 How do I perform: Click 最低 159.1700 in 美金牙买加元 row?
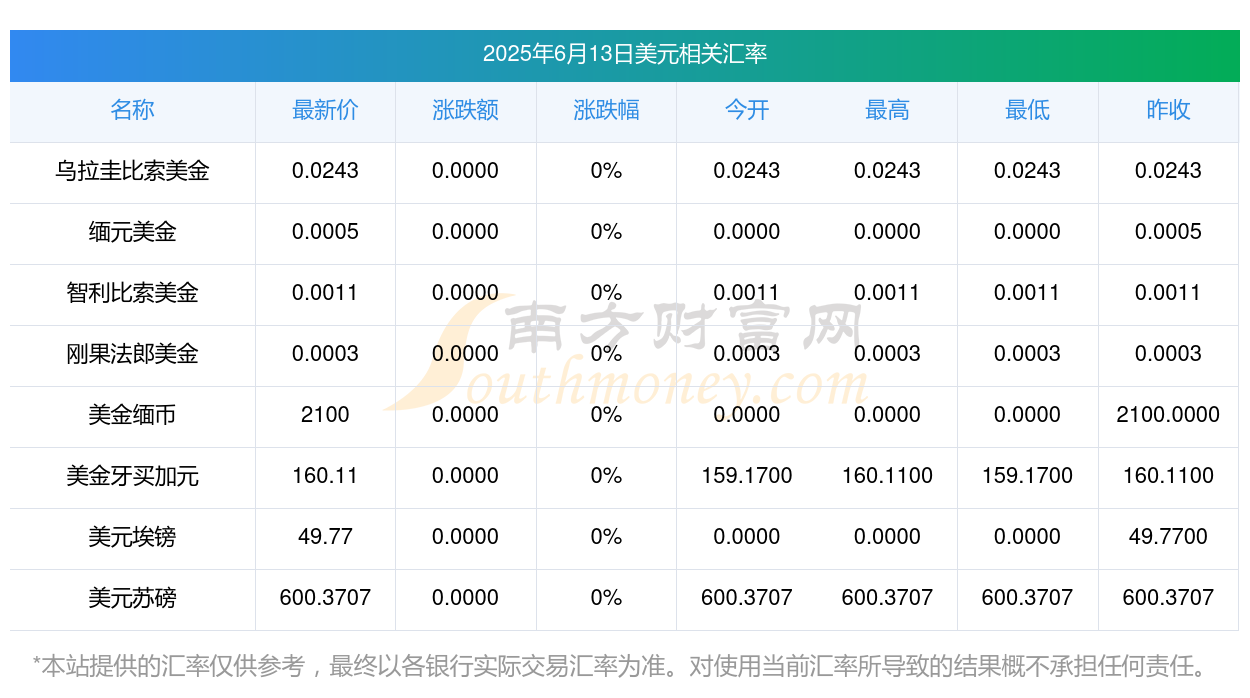pos(1027,476)
